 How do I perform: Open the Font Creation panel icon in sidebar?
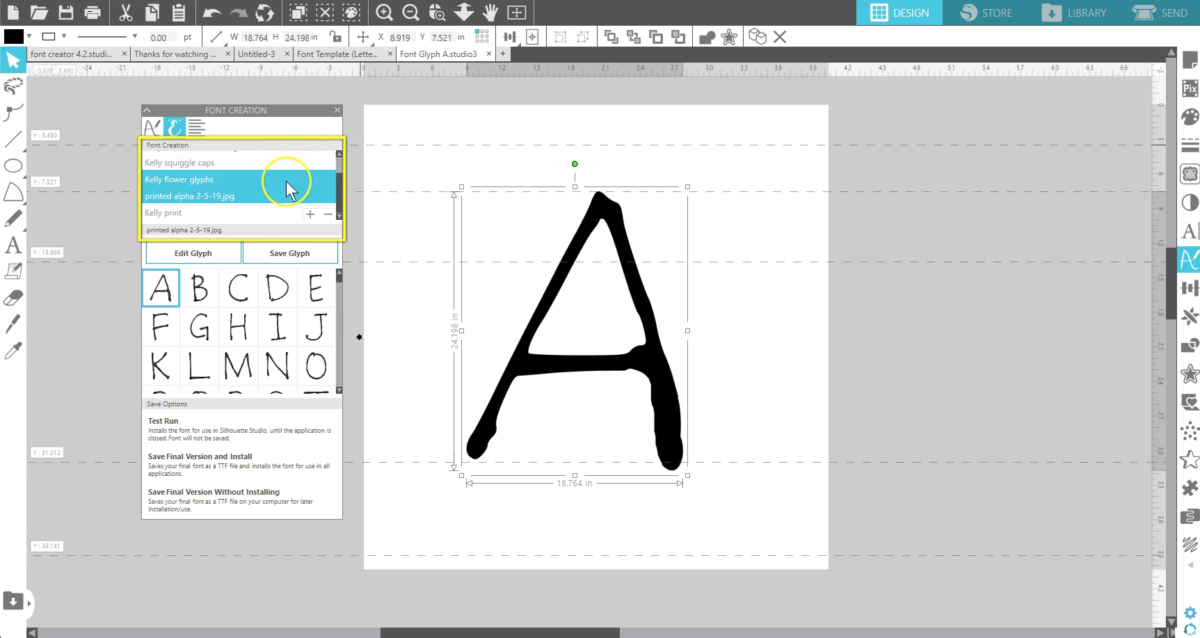click(x=1190, y=260)
